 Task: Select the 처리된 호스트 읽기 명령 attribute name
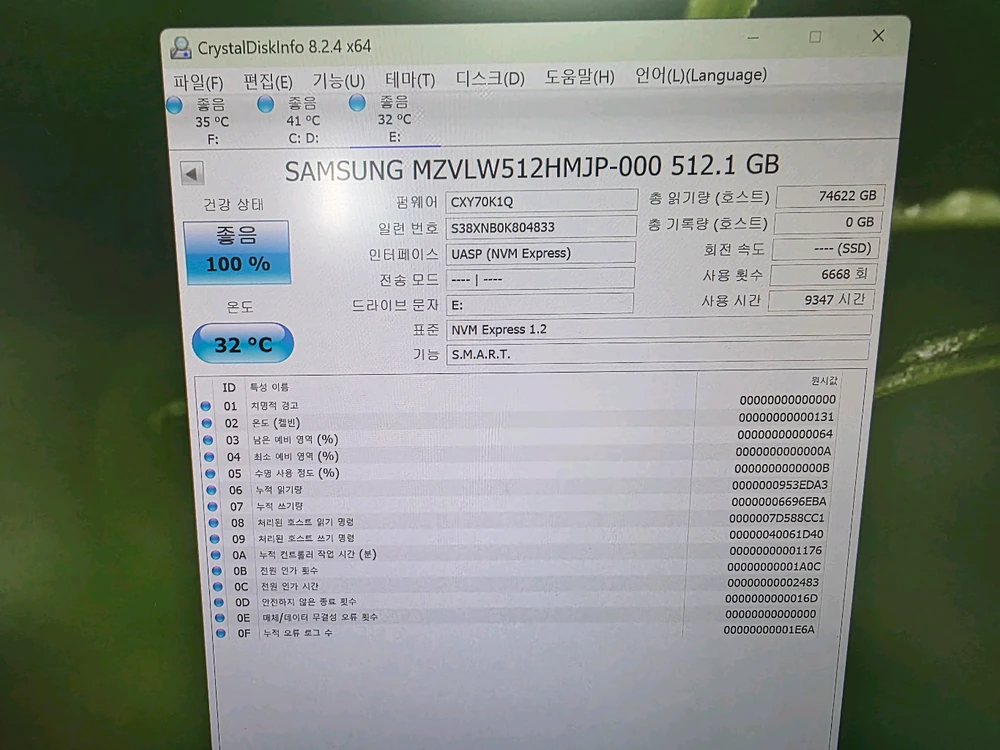click(x=305, y=522)
